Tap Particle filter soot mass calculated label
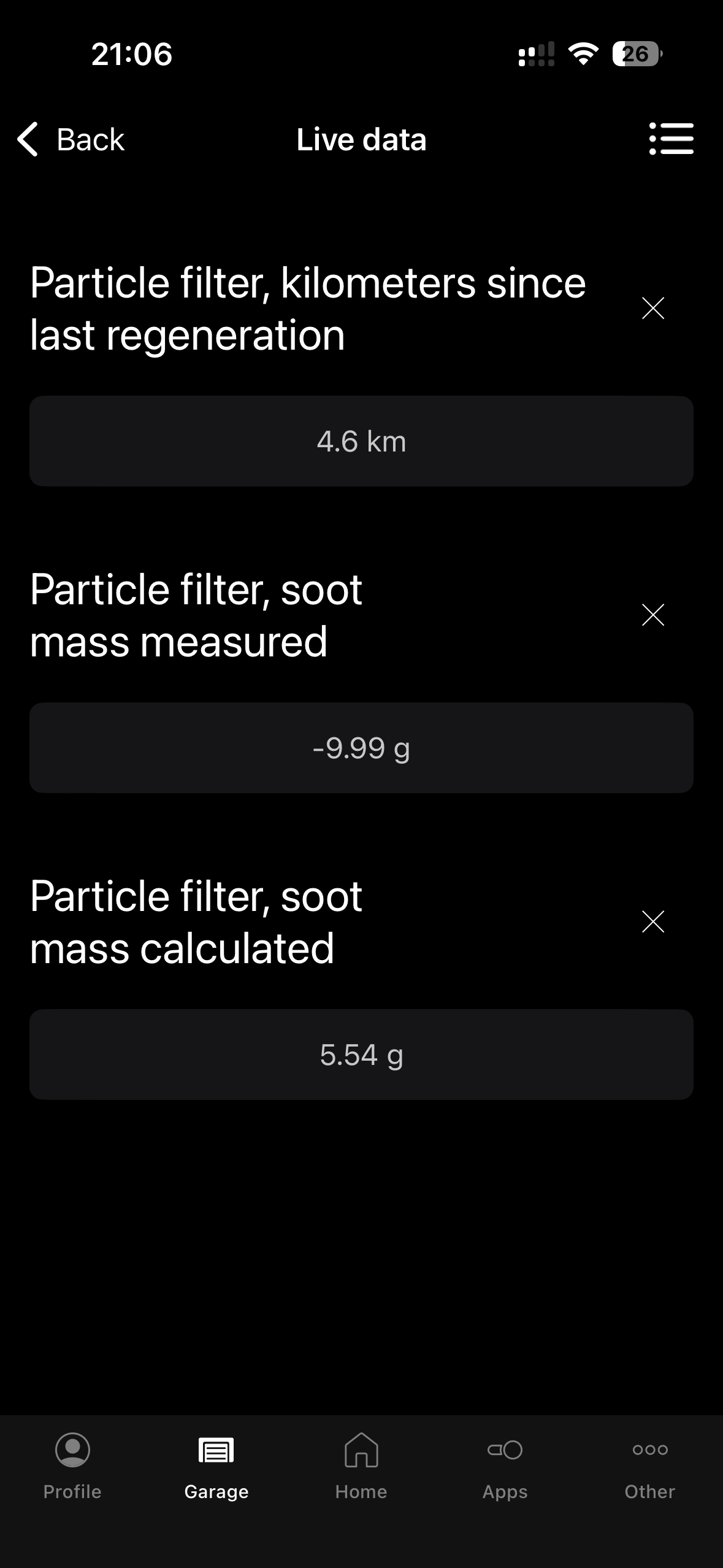The image size is (723, 1568). (x=196, y=922)
